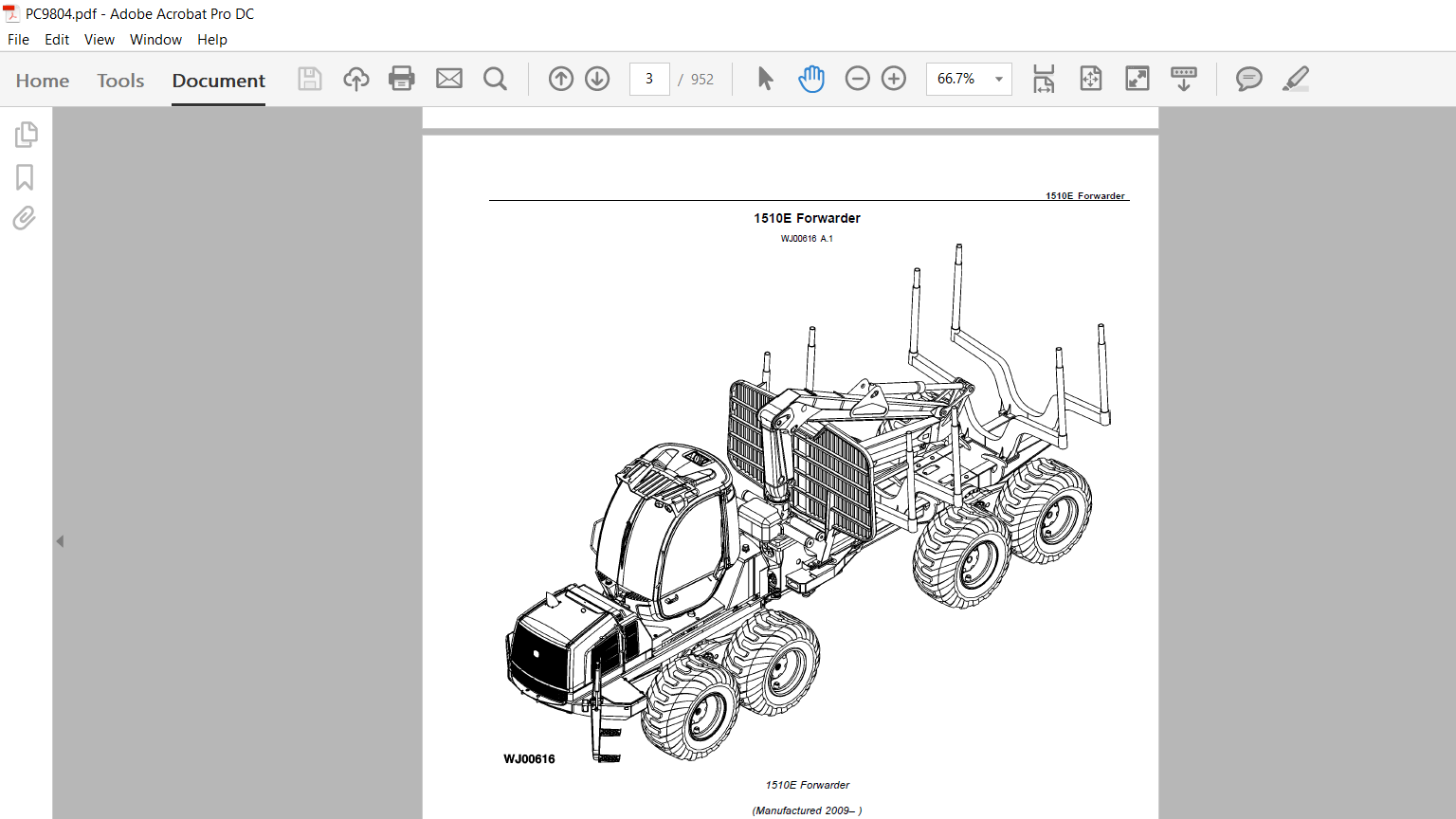Click the total pages count 952

[702, 80]
